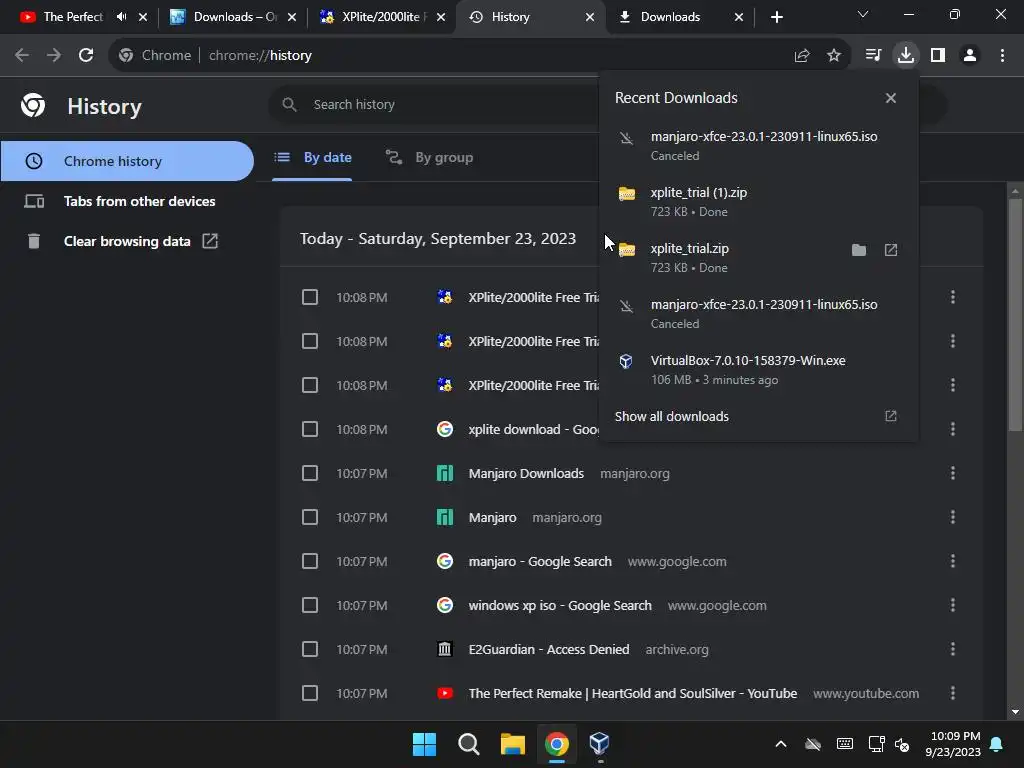Viewport: 1024px width, 768px height.
Task: Click the browser back arrow
Action: pyautogui.click(x=22, y=56)
